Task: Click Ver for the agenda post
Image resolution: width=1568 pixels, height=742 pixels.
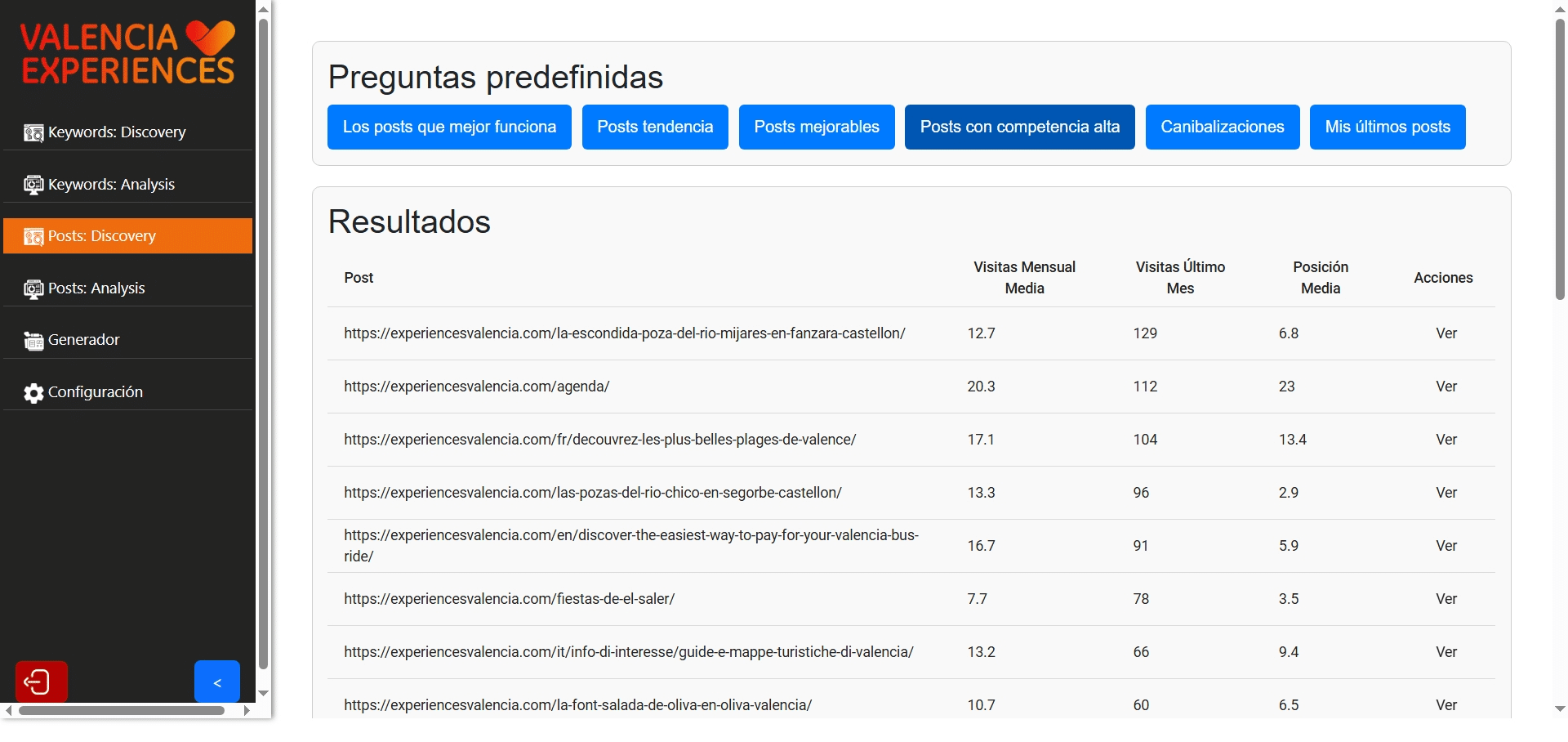Action: pos(1445,387)
